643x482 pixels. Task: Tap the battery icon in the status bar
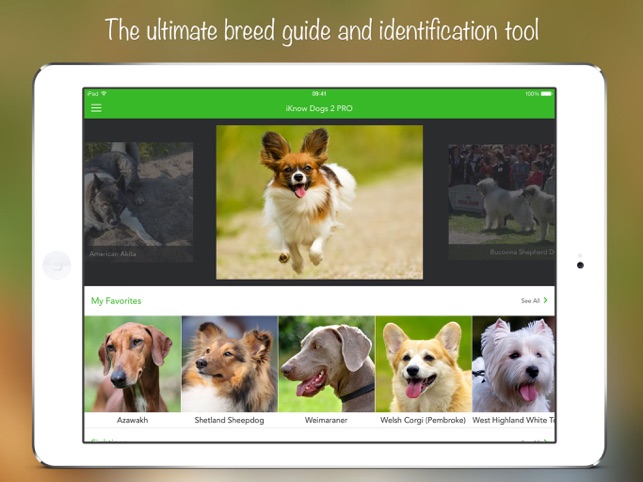[x=546, y=94]
